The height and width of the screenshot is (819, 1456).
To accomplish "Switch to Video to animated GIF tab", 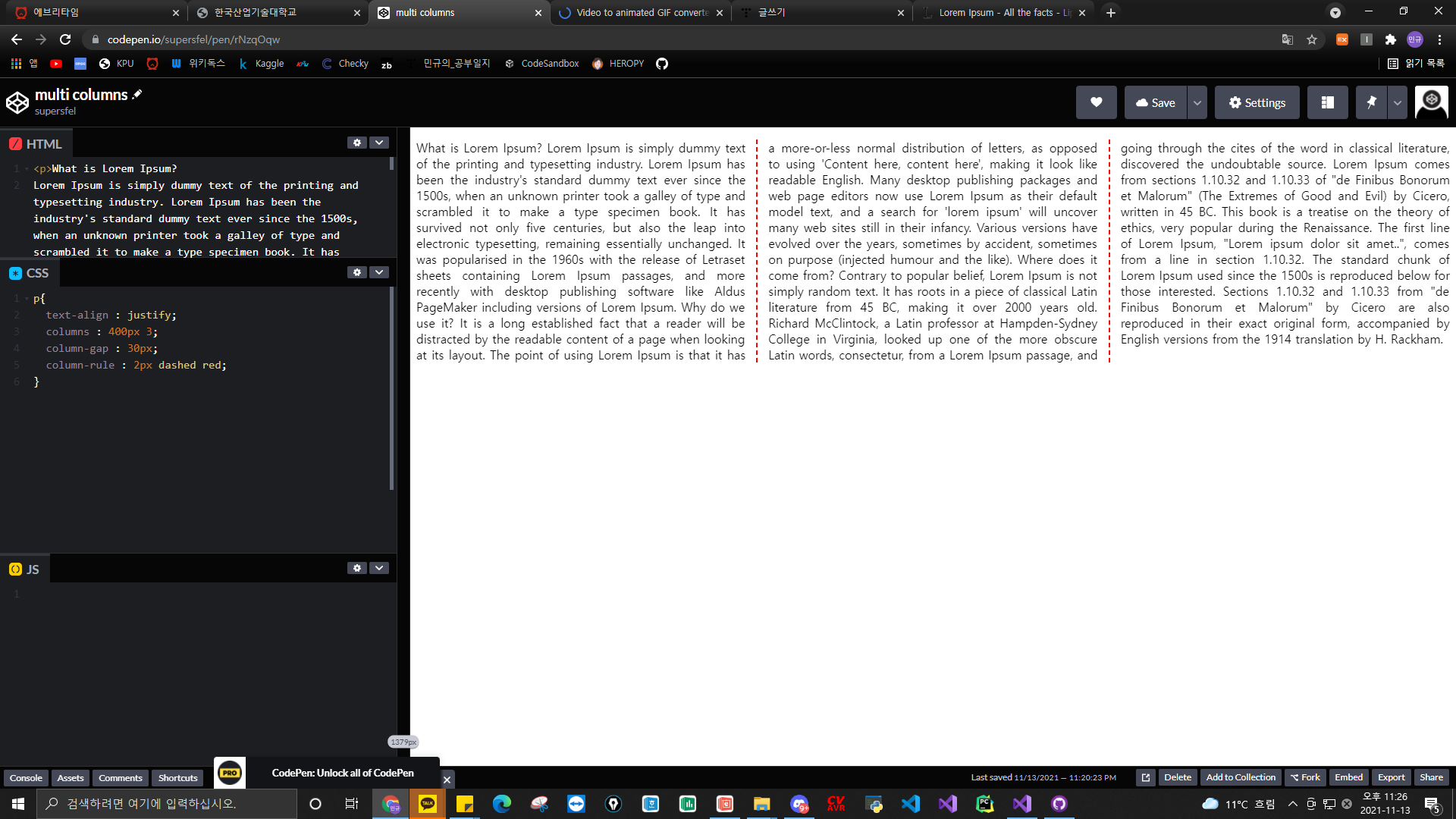I will (x=642, y=12).
